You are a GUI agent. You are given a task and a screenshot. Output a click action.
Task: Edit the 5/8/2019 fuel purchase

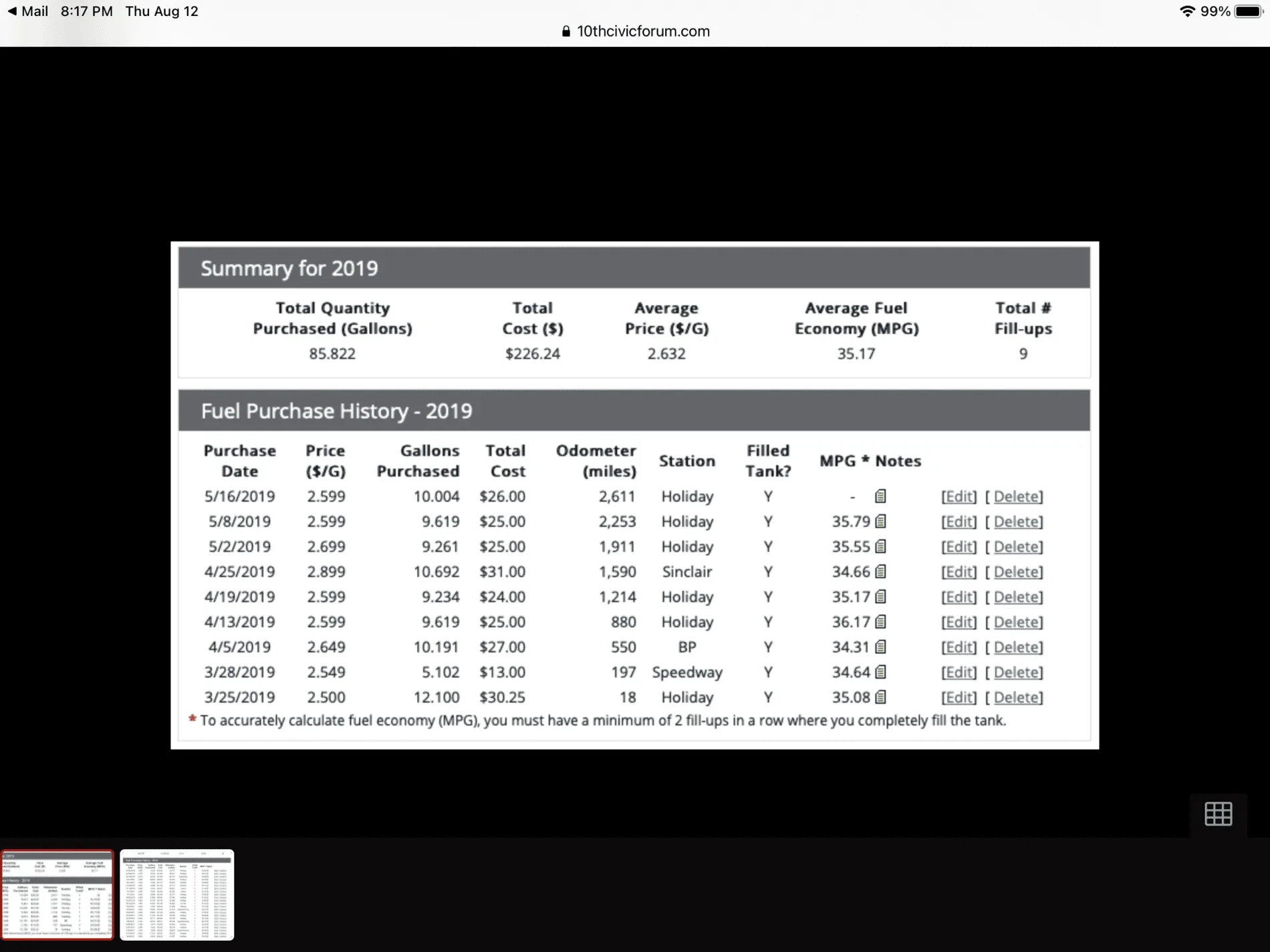(959, 521)
